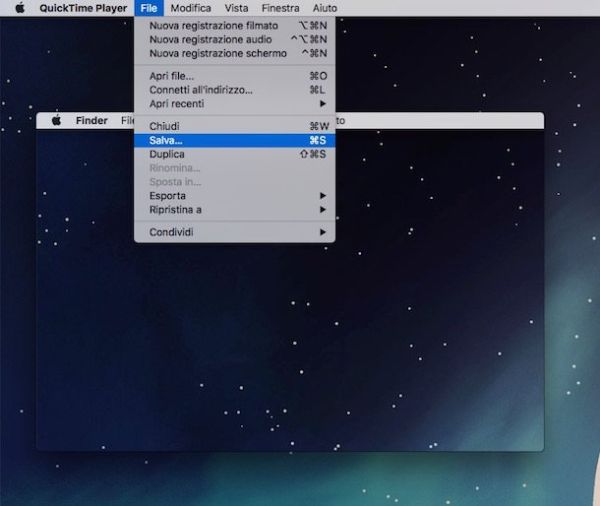Open the Finestra menu

[280, 8]
